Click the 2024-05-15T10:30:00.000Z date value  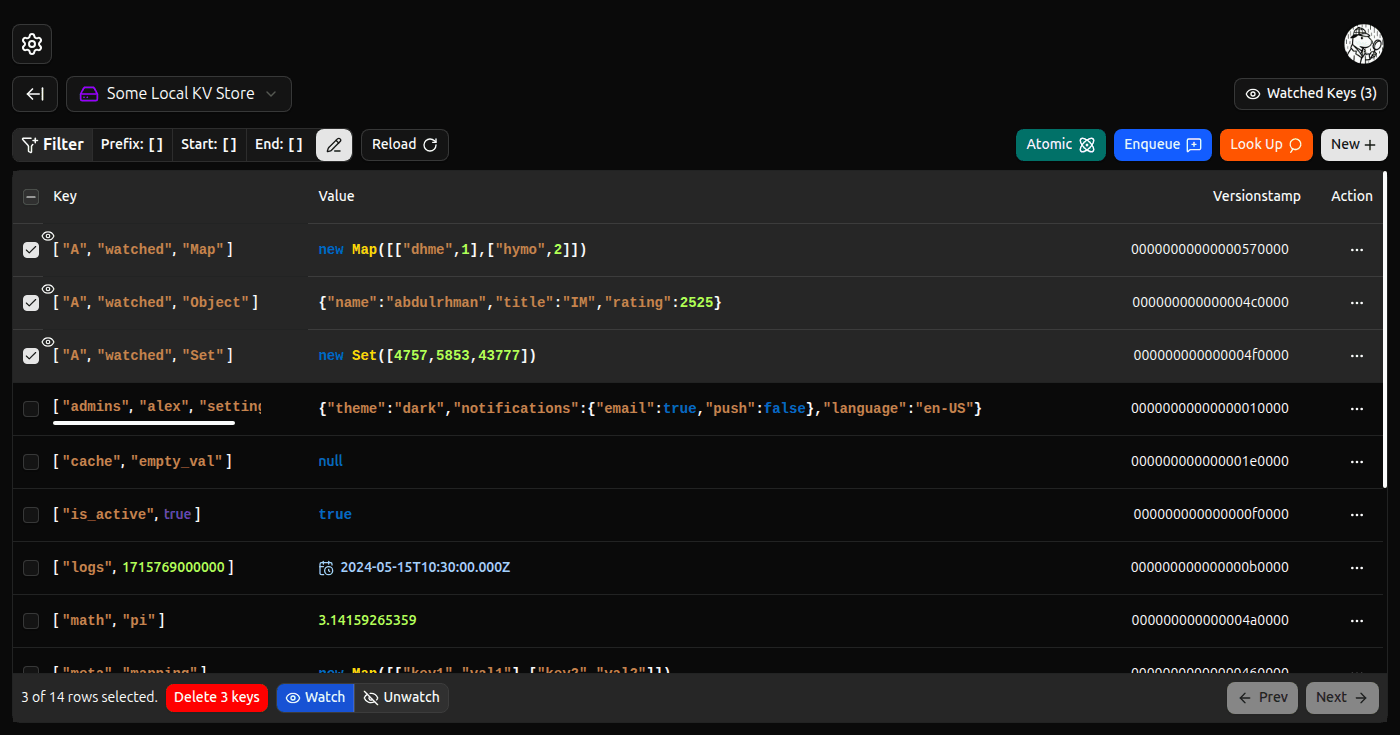[x=426, y=568]
